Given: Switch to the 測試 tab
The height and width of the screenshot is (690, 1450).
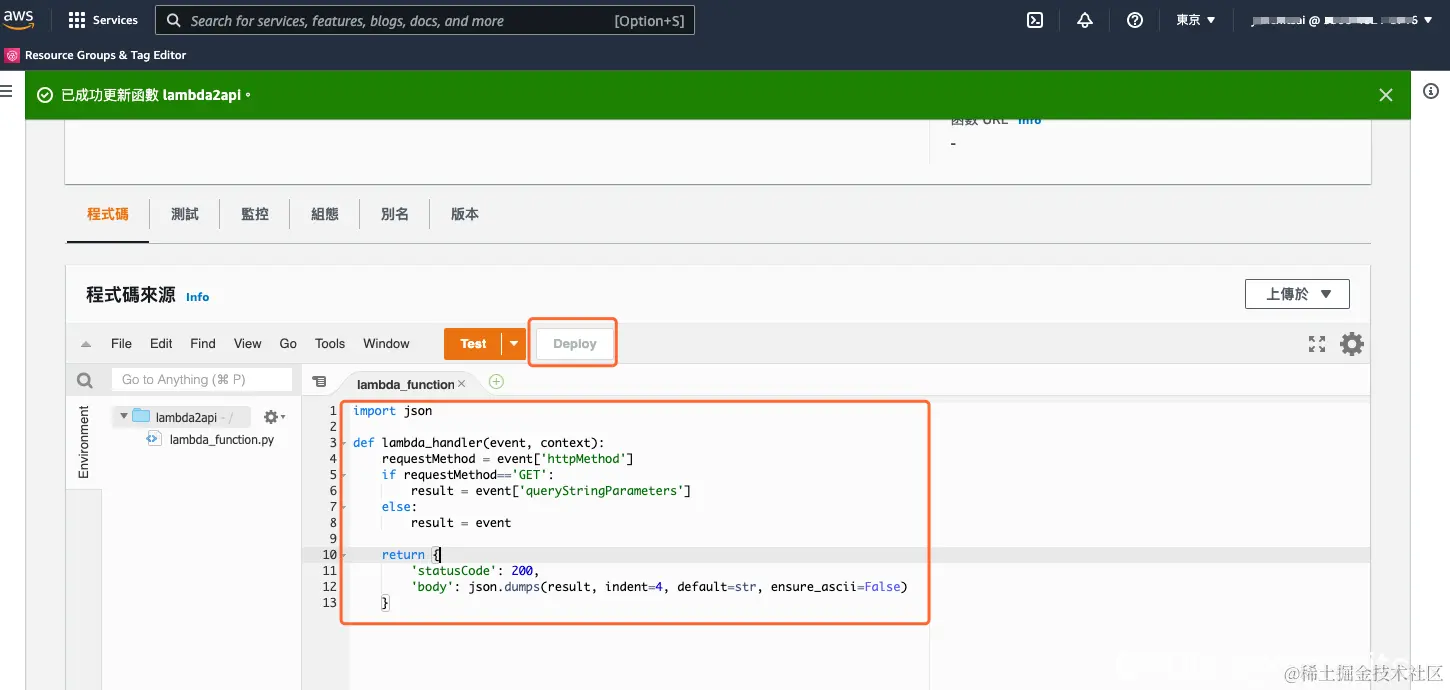Looking at the screenshot, I should [x=185, y=214].
